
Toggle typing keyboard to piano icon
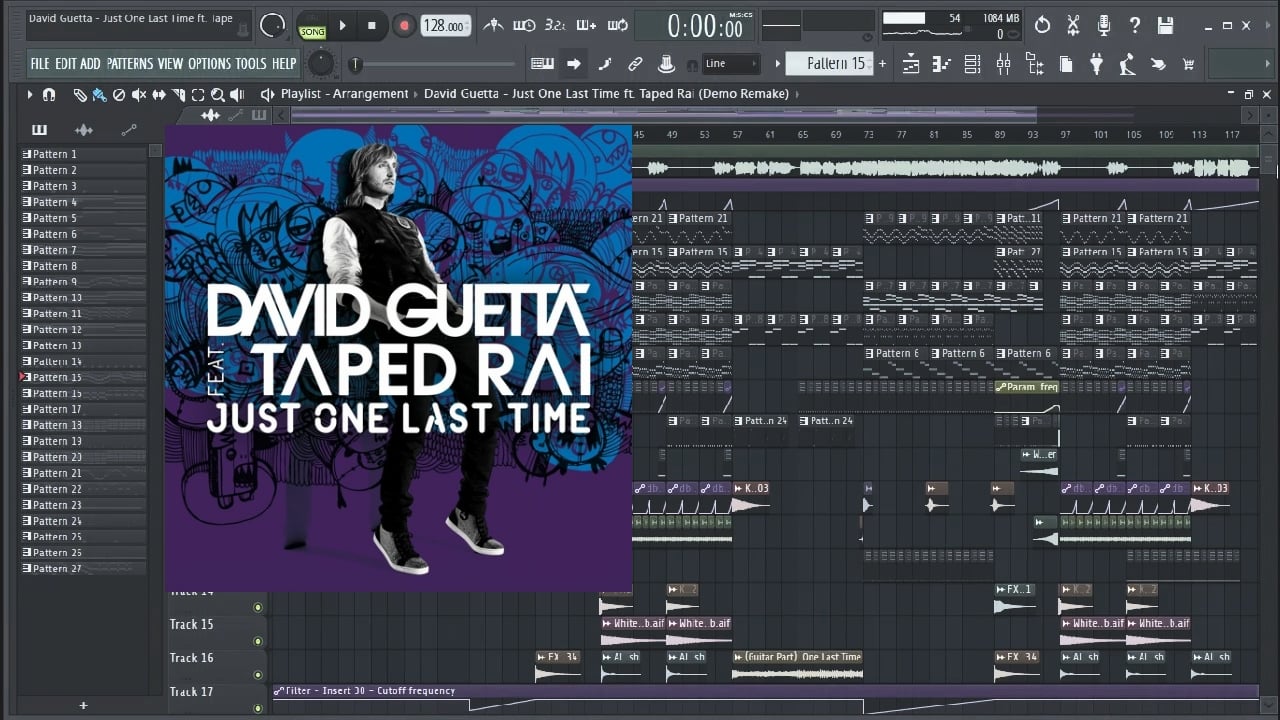(x=542, y=64)
